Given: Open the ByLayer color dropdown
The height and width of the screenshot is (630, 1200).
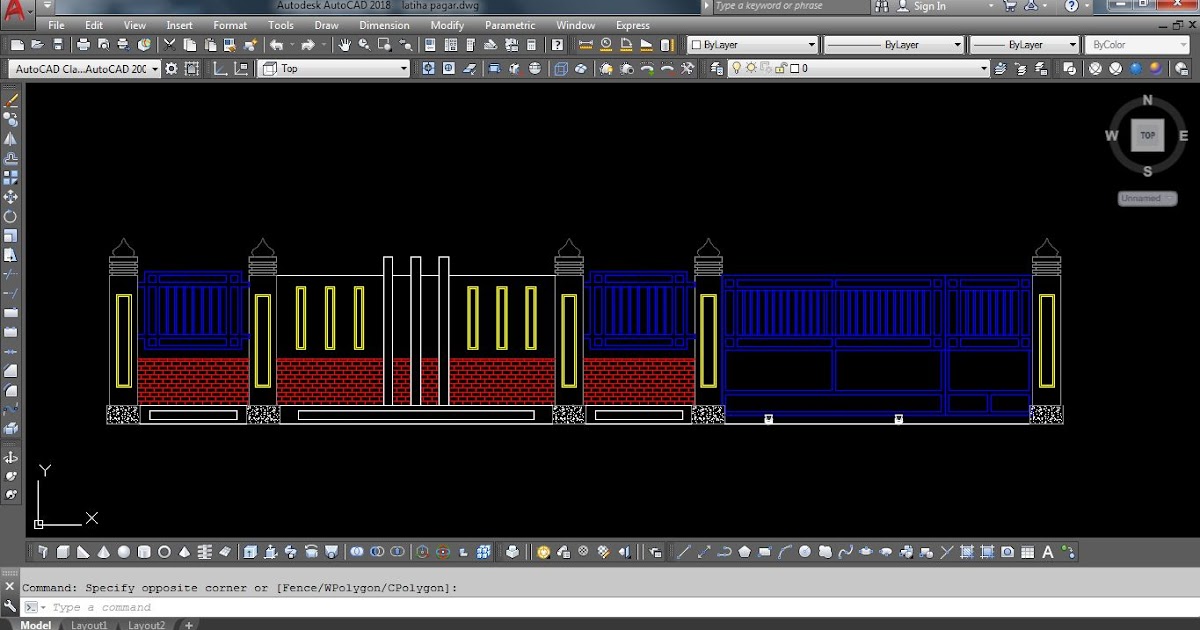Looking at the screenshot, I should (810, 44).
